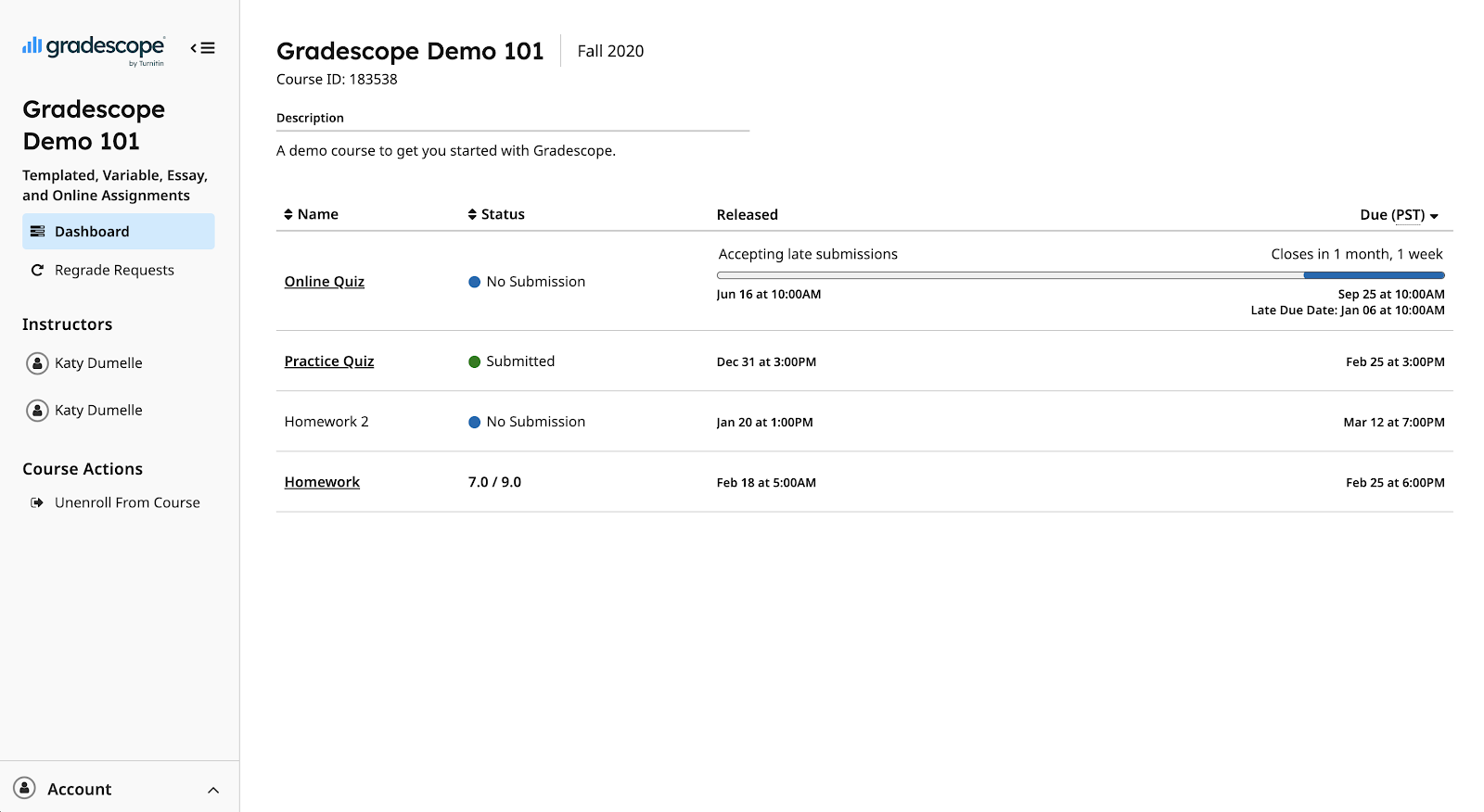This screenshot has width=1484, height=812.
Task: Click due date Sep 25 at 10:00AM
Action: pos(1391,295)
